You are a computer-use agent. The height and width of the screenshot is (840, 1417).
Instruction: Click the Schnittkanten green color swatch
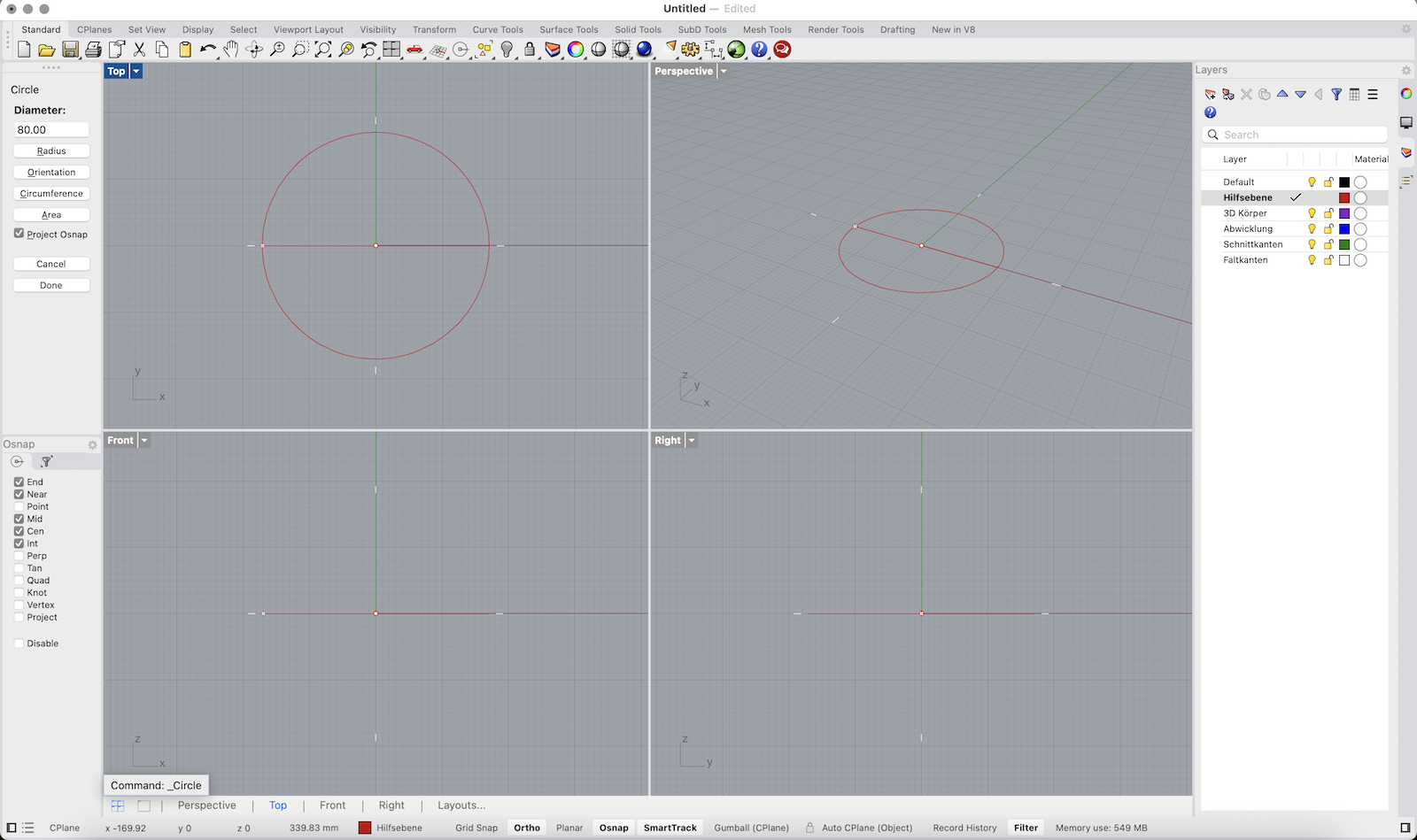pyautogui.click(x=1344, y=245)
